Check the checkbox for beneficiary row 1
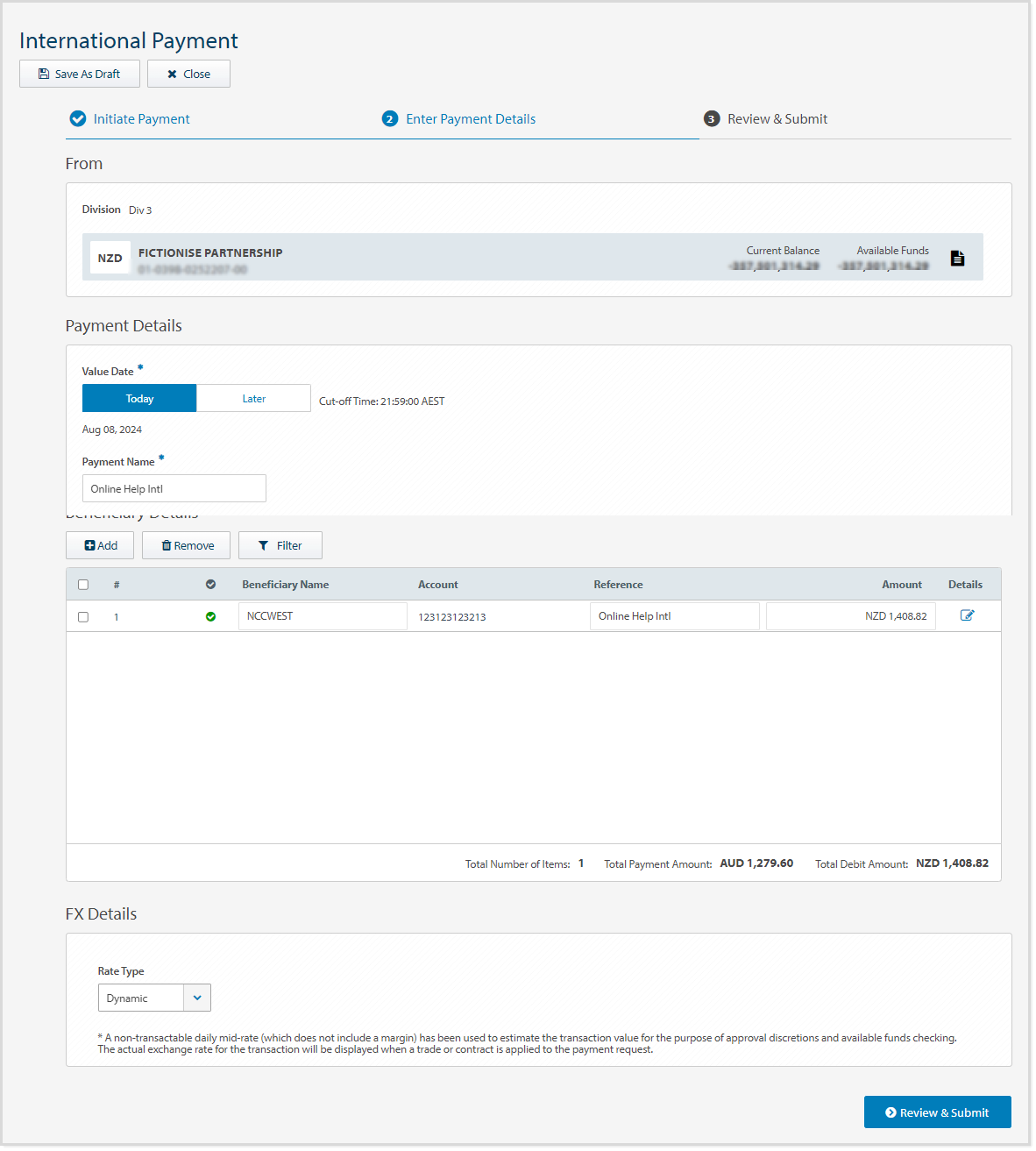 click(83, 616)
